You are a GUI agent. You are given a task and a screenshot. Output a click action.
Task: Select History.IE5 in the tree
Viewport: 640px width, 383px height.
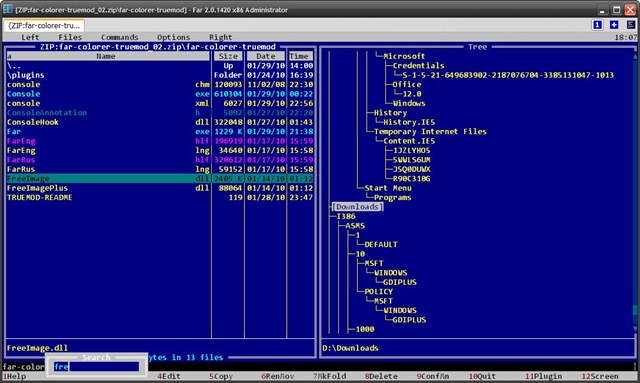point(409,122)
